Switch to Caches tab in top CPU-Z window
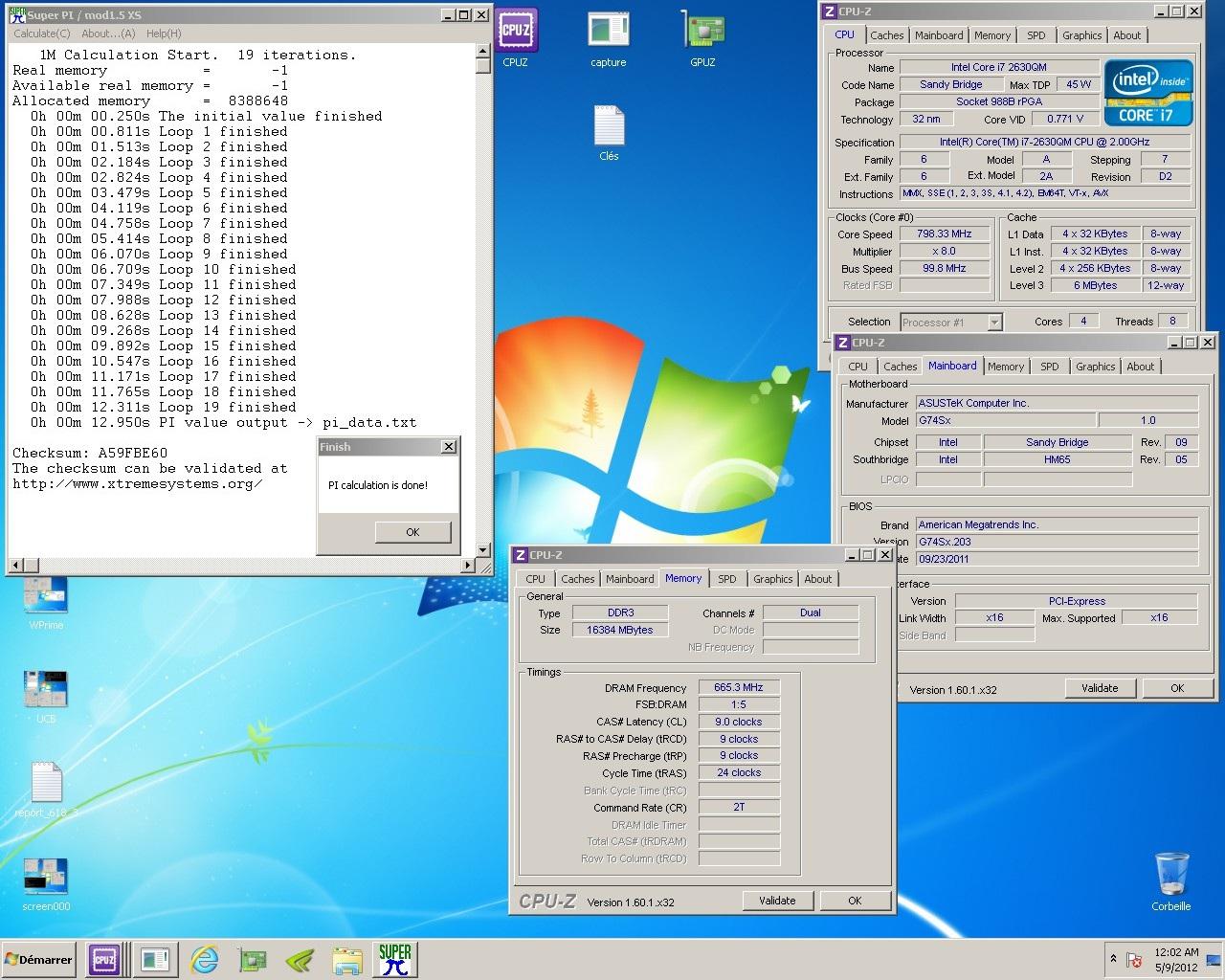Image resolution: width=1225 pixels, height=980 pixels. point(887,35)
